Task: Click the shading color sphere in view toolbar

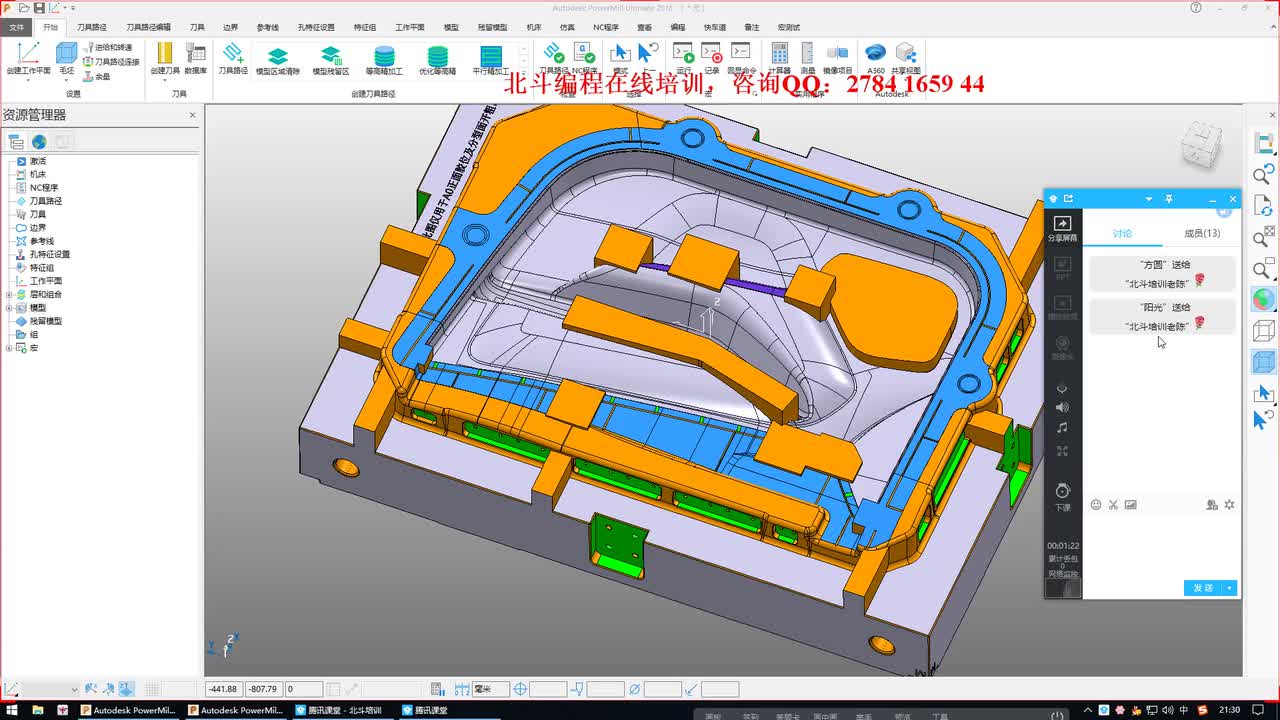Action: click(1264, 299)
